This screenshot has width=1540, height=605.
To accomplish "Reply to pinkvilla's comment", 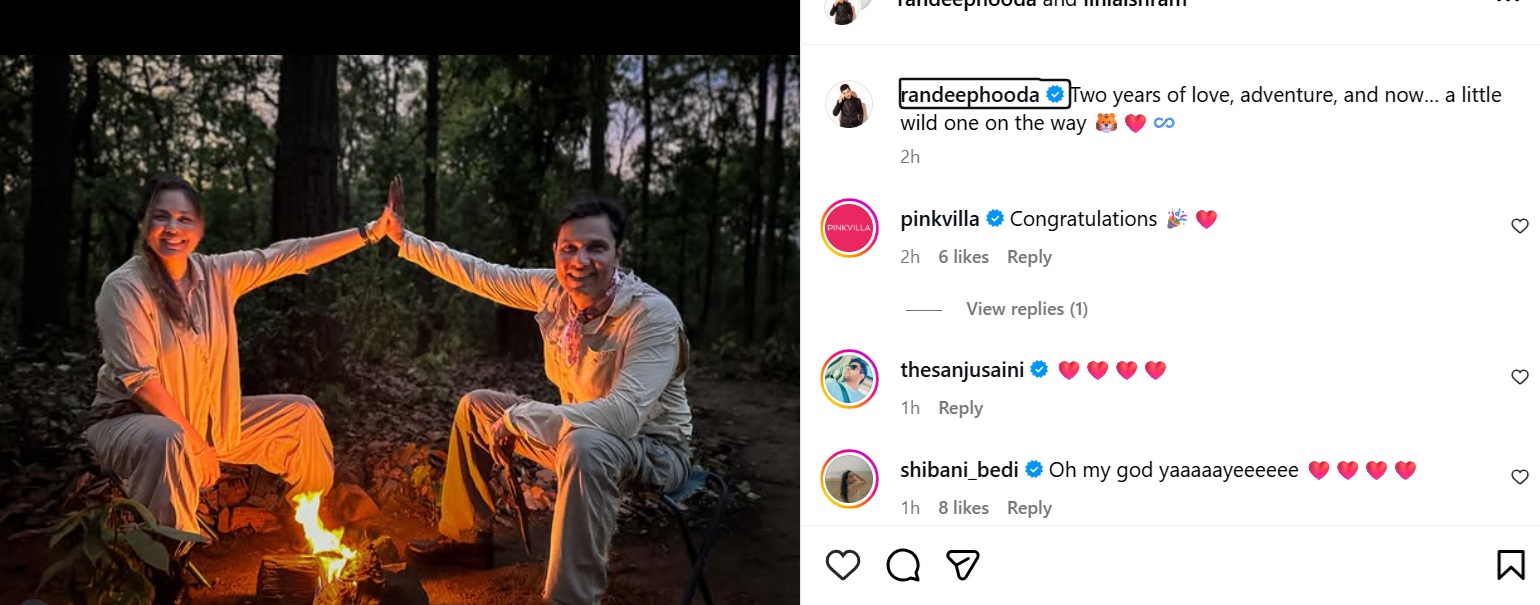I will (x=1029, y=257).
